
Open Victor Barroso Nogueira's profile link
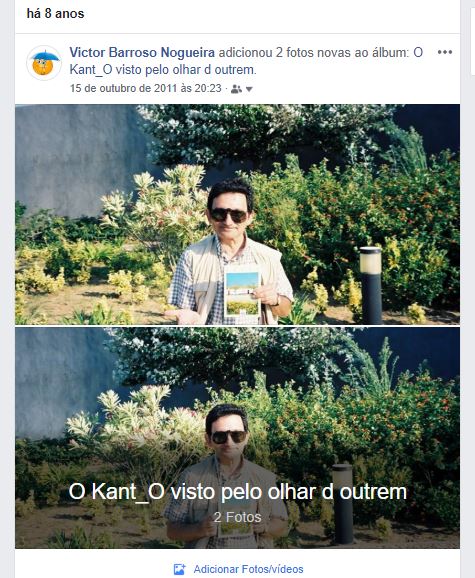tap(142, 52)
